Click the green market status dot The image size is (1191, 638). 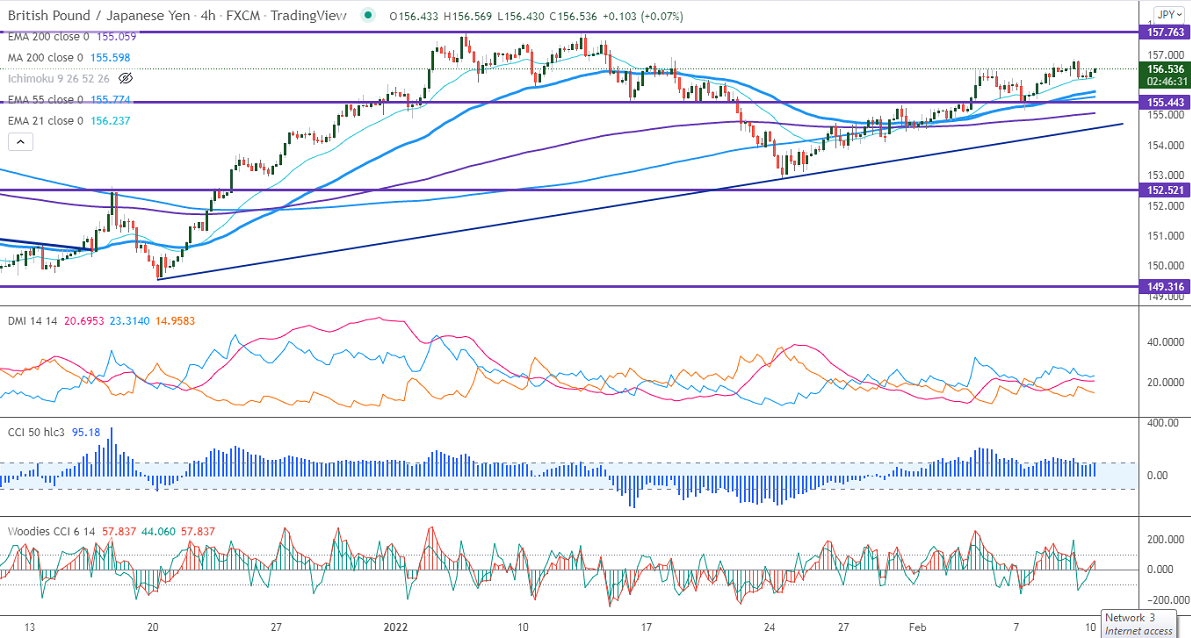tap(368, 15)
